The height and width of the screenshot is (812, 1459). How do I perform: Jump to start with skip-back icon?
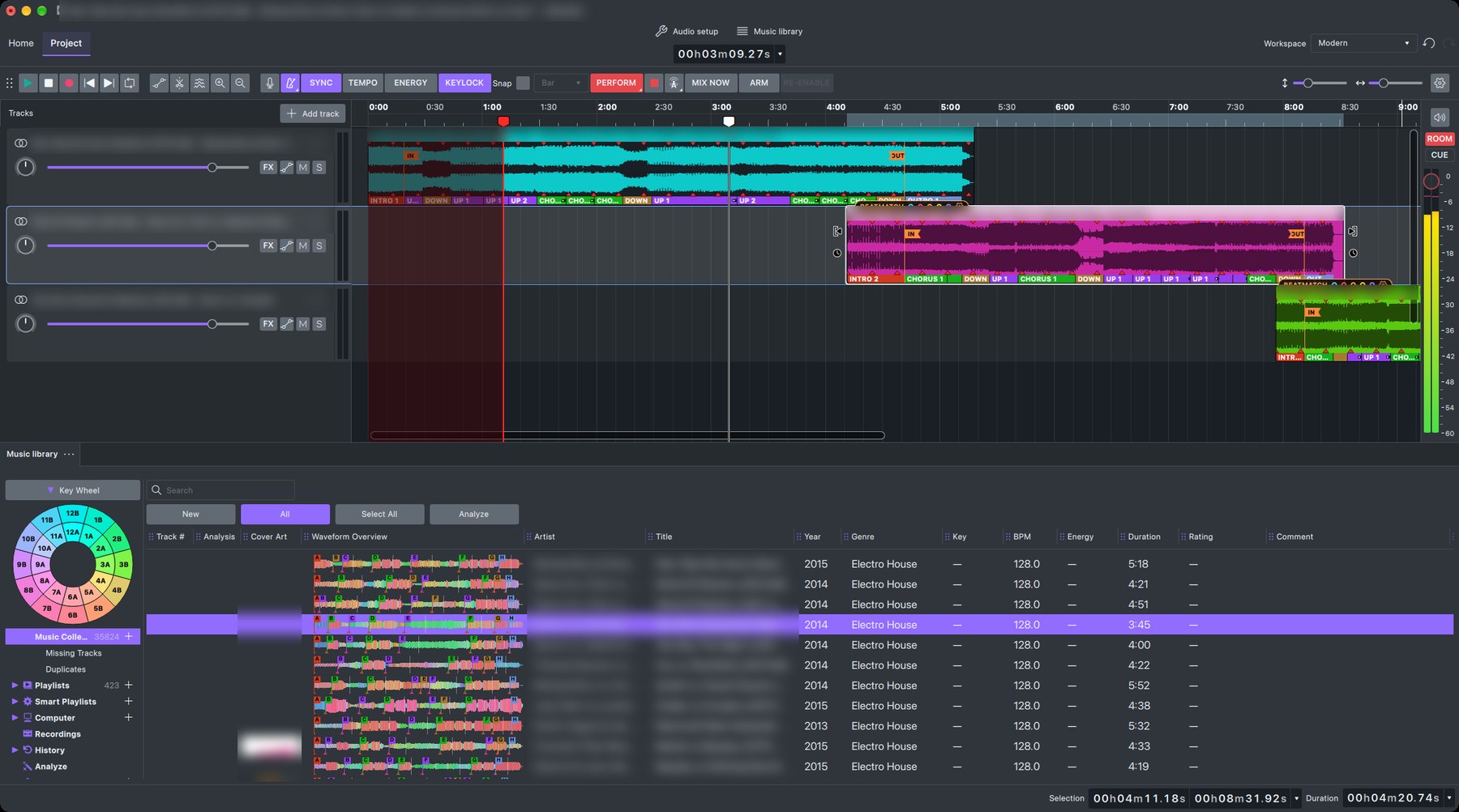click(89, 83)
